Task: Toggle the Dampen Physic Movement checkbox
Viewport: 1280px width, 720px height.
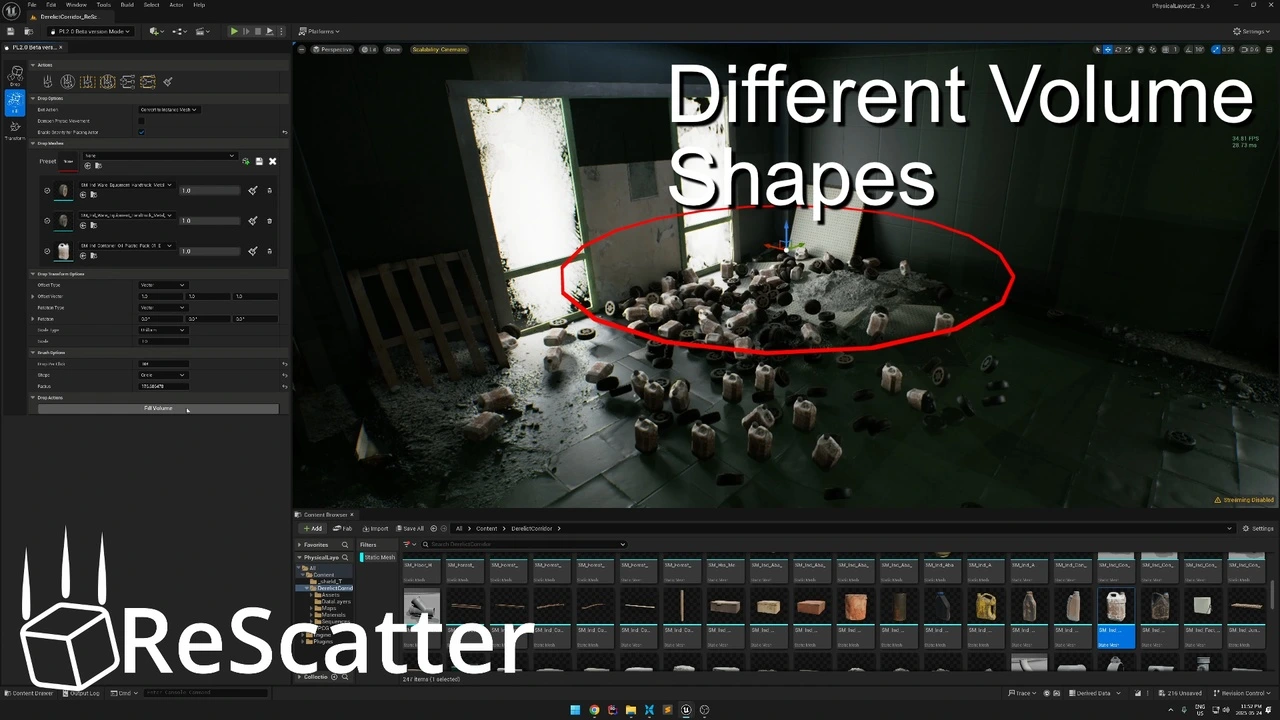Action: 141,120
